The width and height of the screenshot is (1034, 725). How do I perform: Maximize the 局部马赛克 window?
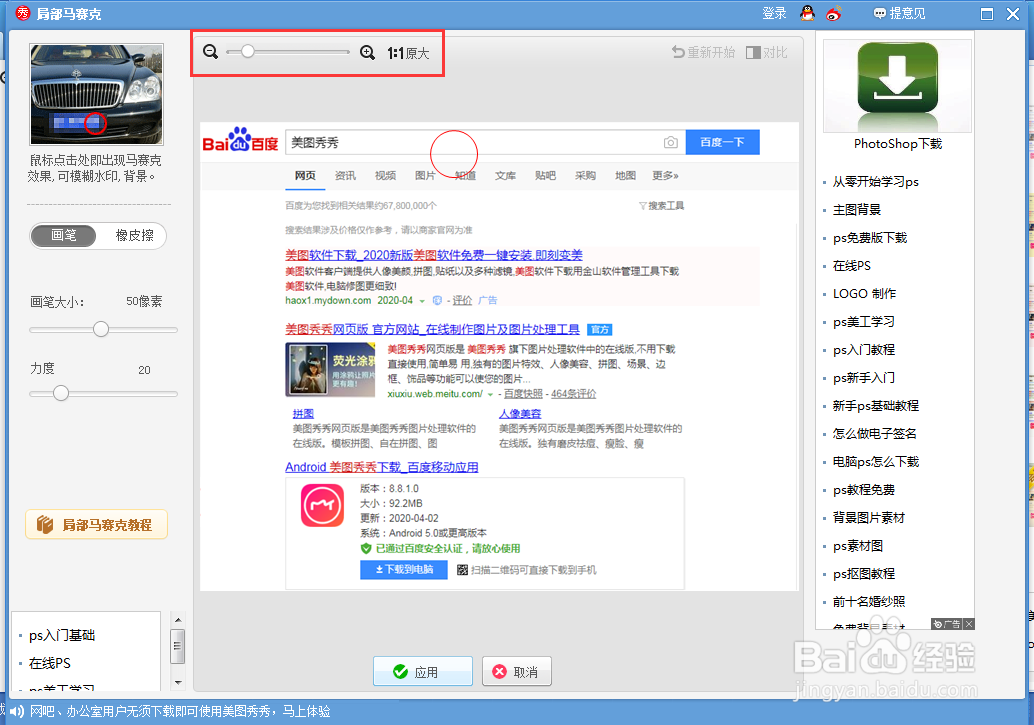tap(987, 14)
